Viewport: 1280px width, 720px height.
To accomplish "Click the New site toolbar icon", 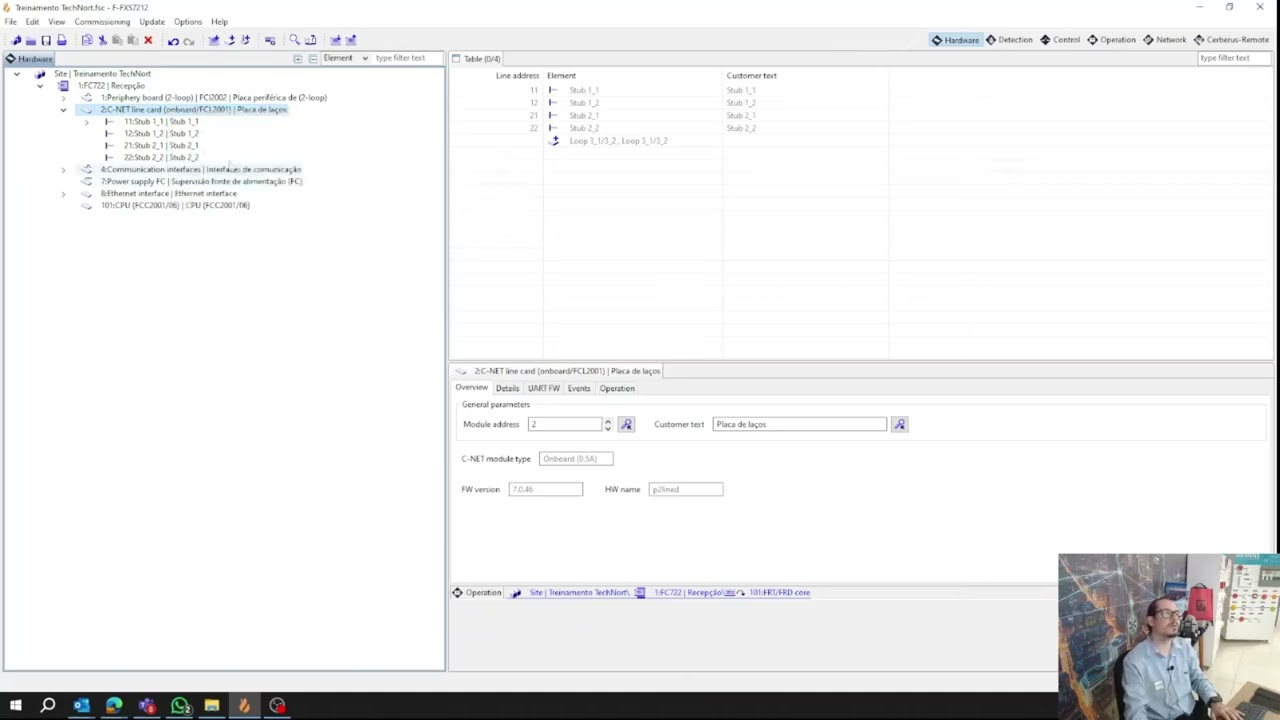I will (16, 40).
